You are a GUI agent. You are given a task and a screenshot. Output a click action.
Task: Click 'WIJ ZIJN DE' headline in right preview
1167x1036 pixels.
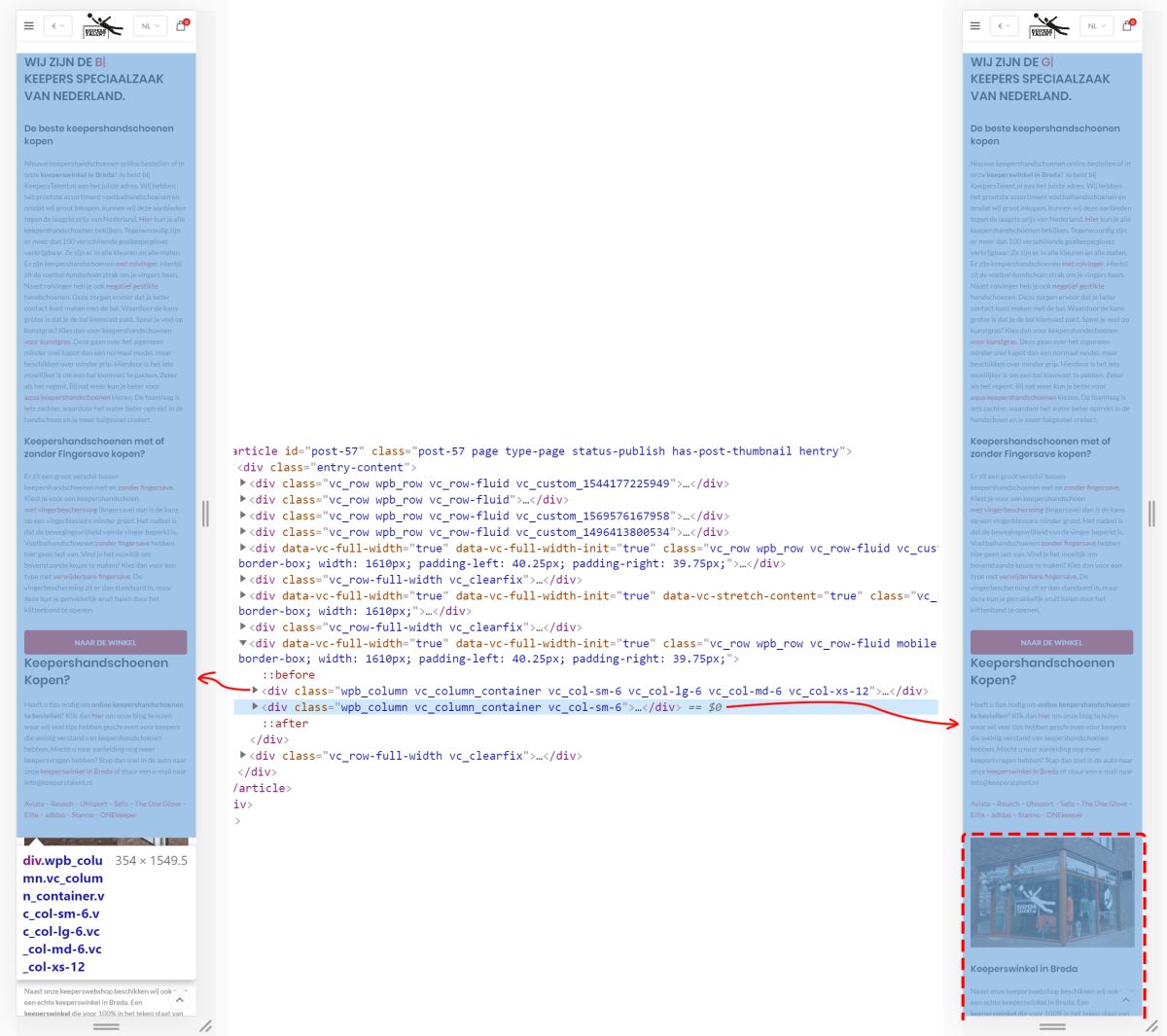1005,62
